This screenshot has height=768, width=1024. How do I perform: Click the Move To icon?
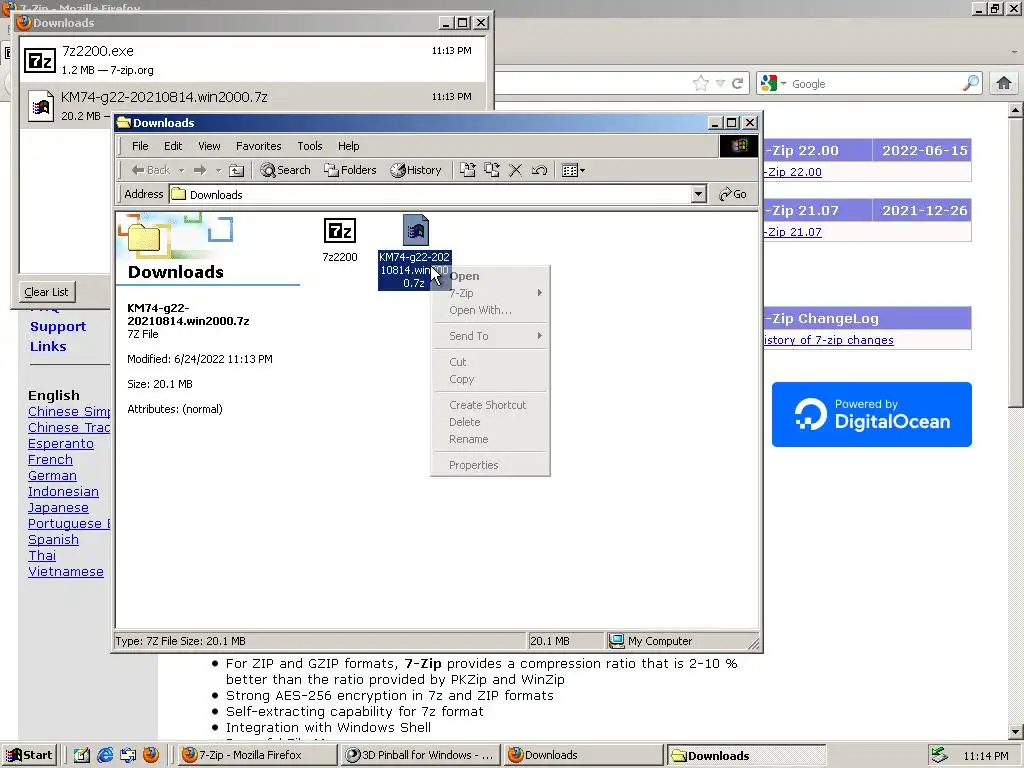click(x=468, y=170)
